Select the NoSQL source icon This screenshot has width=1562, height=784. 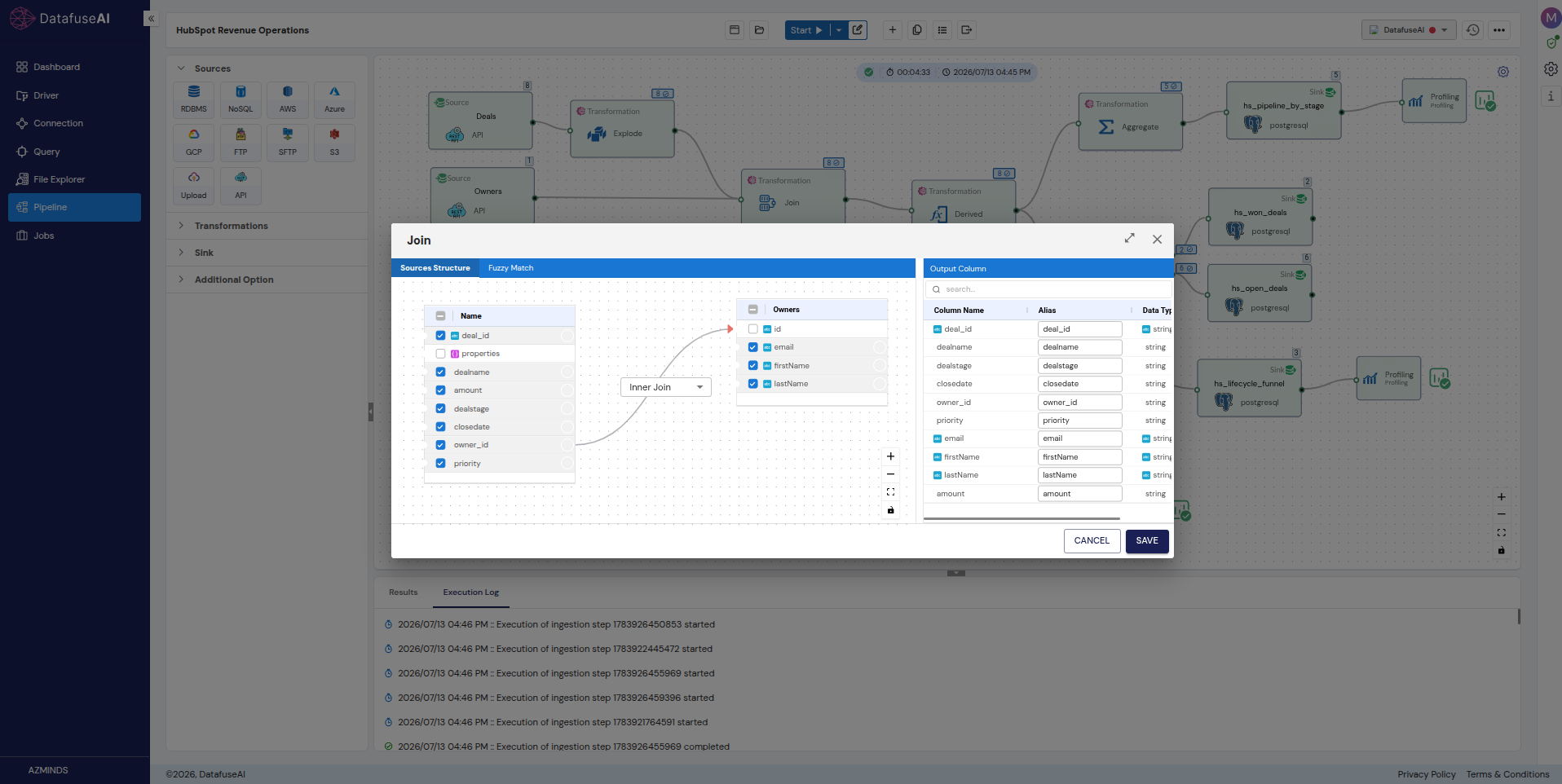coord(240,99)
